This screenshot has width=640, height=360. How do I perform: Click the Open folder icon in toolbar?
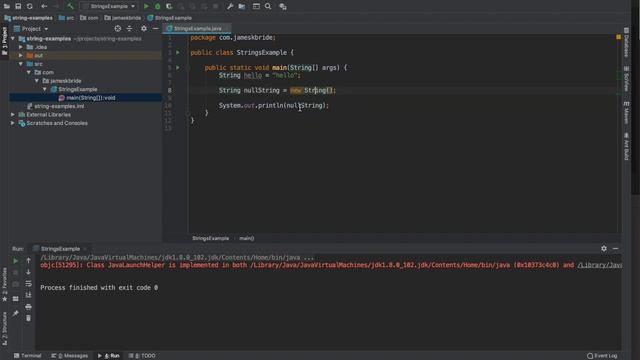(7, 6)
